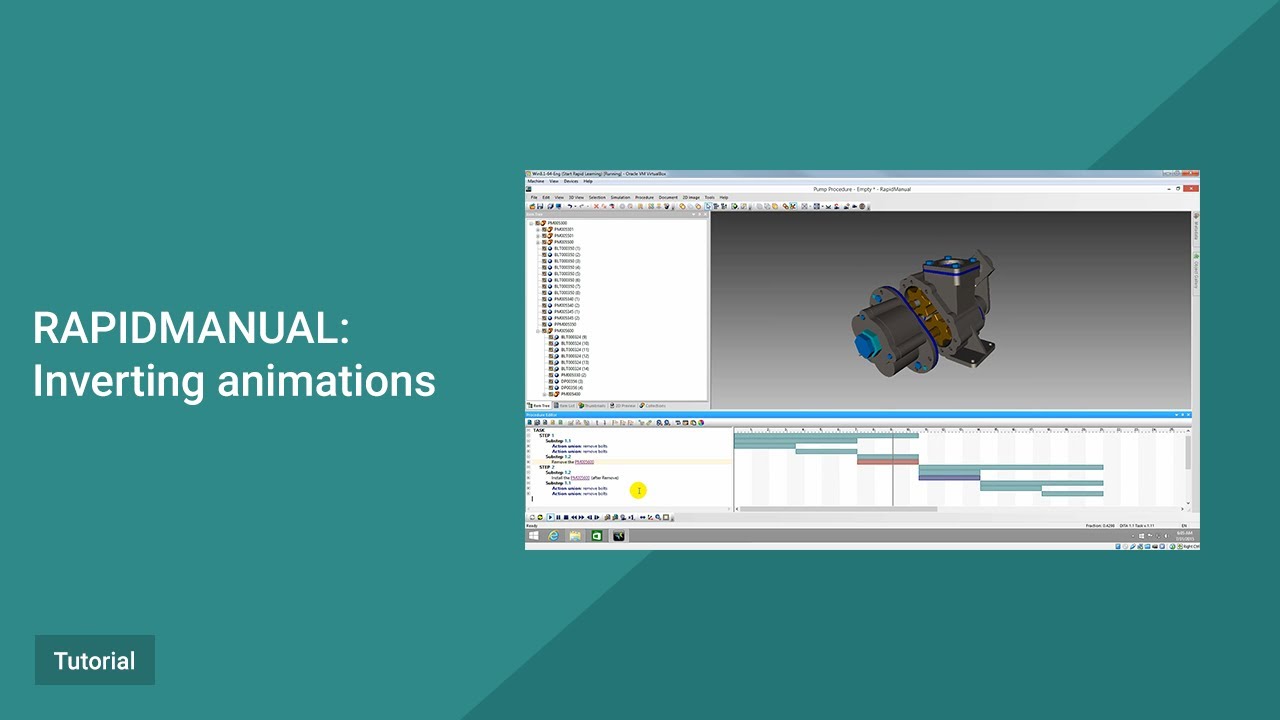Expand the PM005500 tree node

pos(538,242)
